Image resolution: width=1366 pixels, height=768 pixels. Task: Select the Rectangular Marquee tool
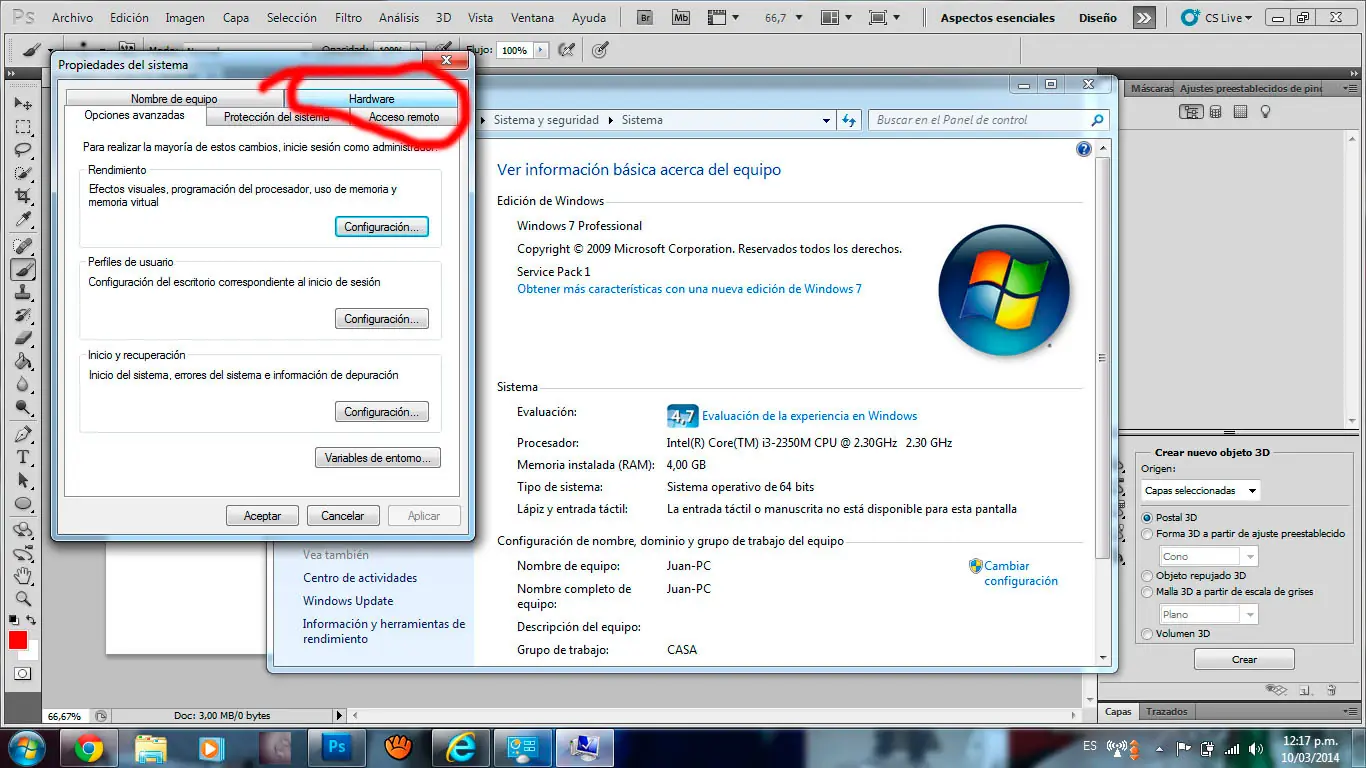coord(23,127)
